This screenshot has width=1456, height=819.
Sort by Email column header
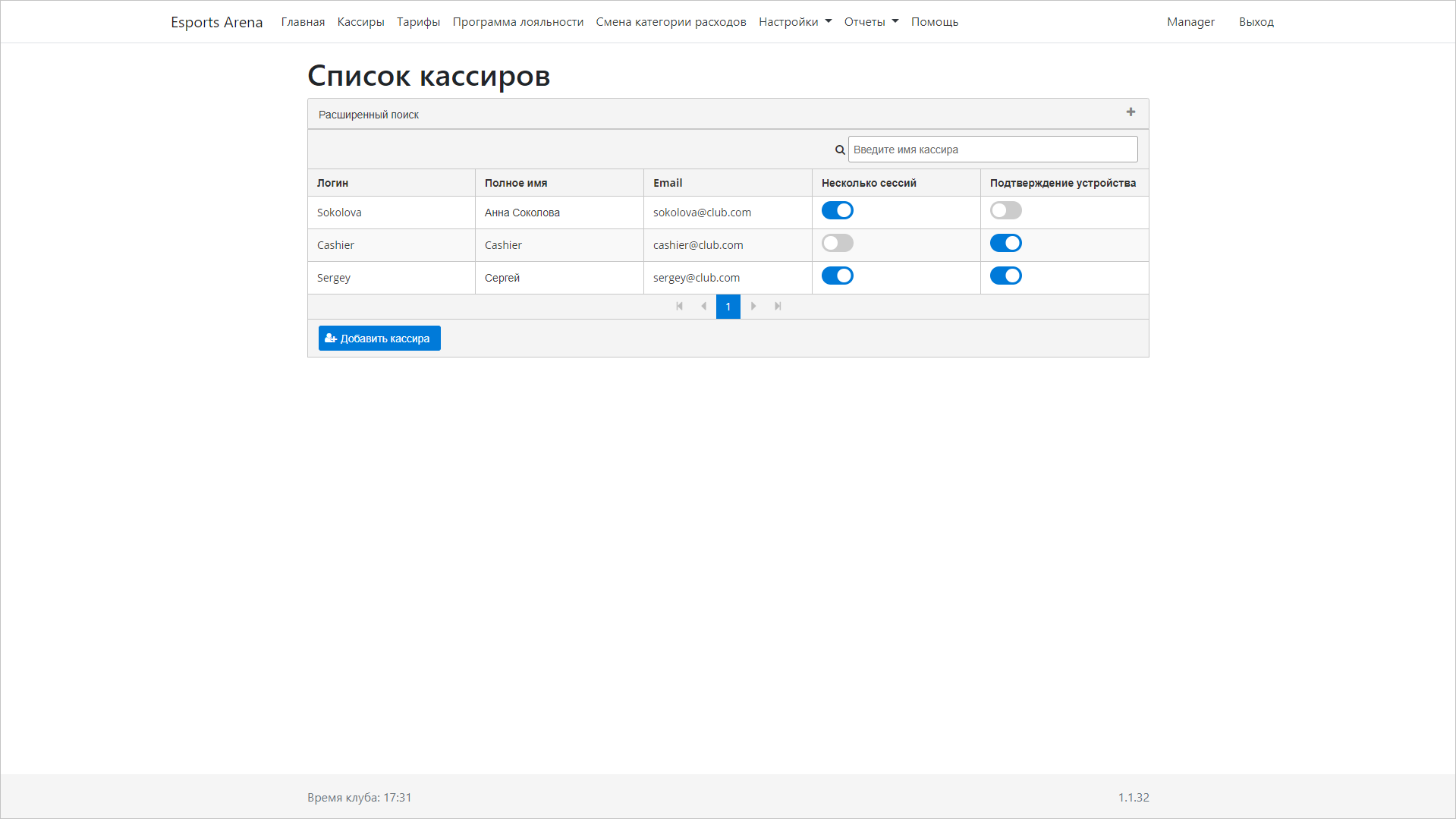click(x=728, y=183)
